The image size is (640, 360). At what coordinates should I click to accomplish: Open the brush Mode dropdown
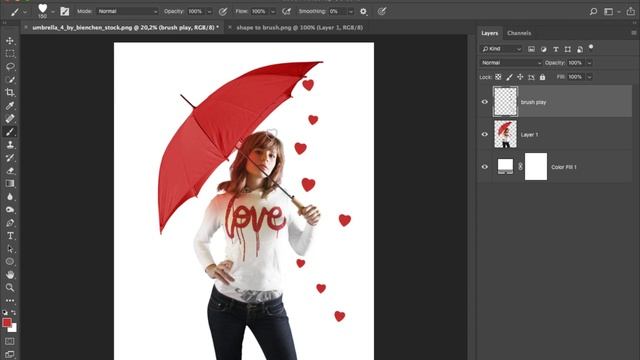click(x=127, y=11)
